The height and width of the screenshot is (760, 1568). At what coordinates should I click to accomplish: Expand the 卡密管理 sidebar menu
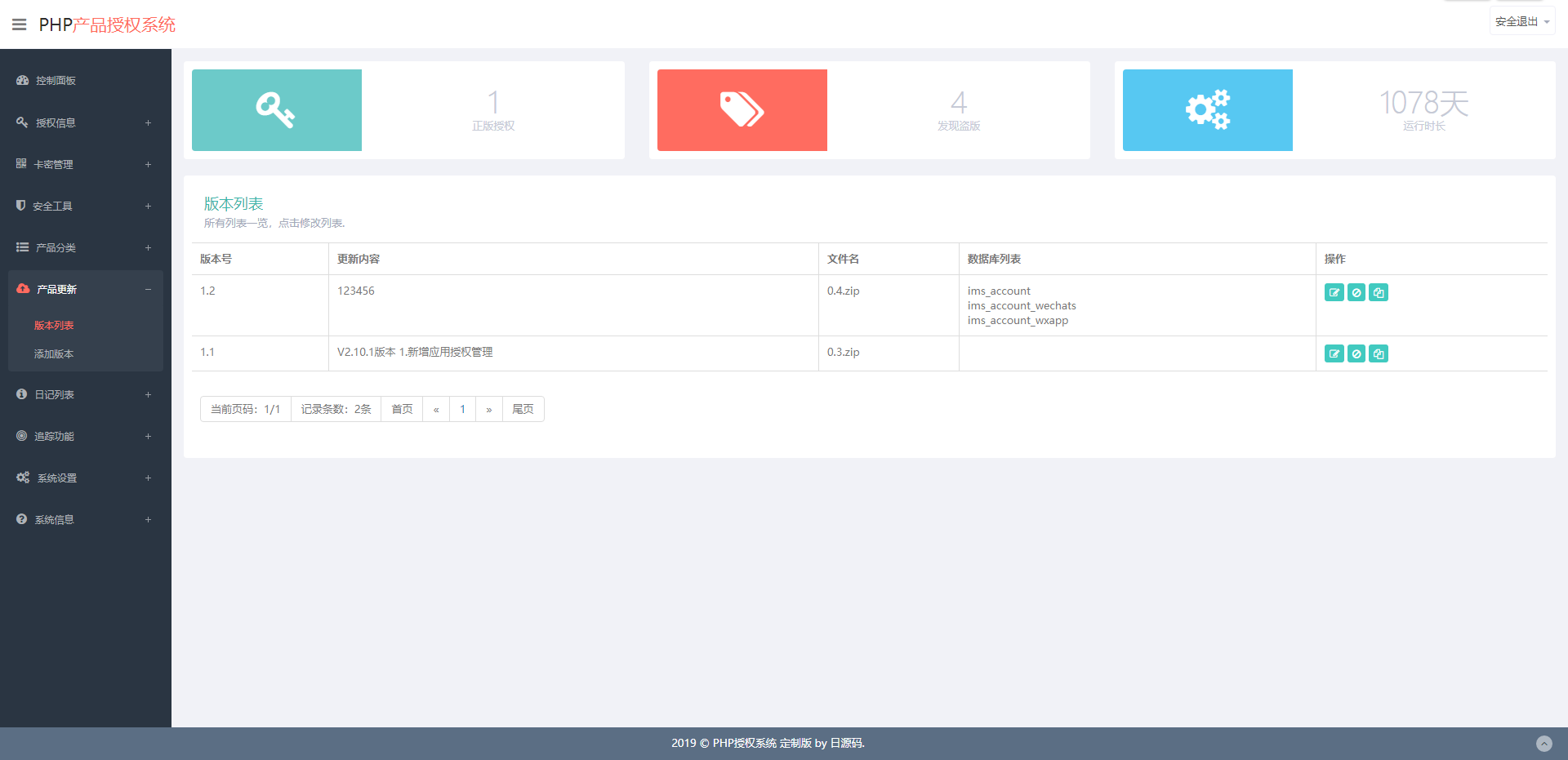[82, 164]
